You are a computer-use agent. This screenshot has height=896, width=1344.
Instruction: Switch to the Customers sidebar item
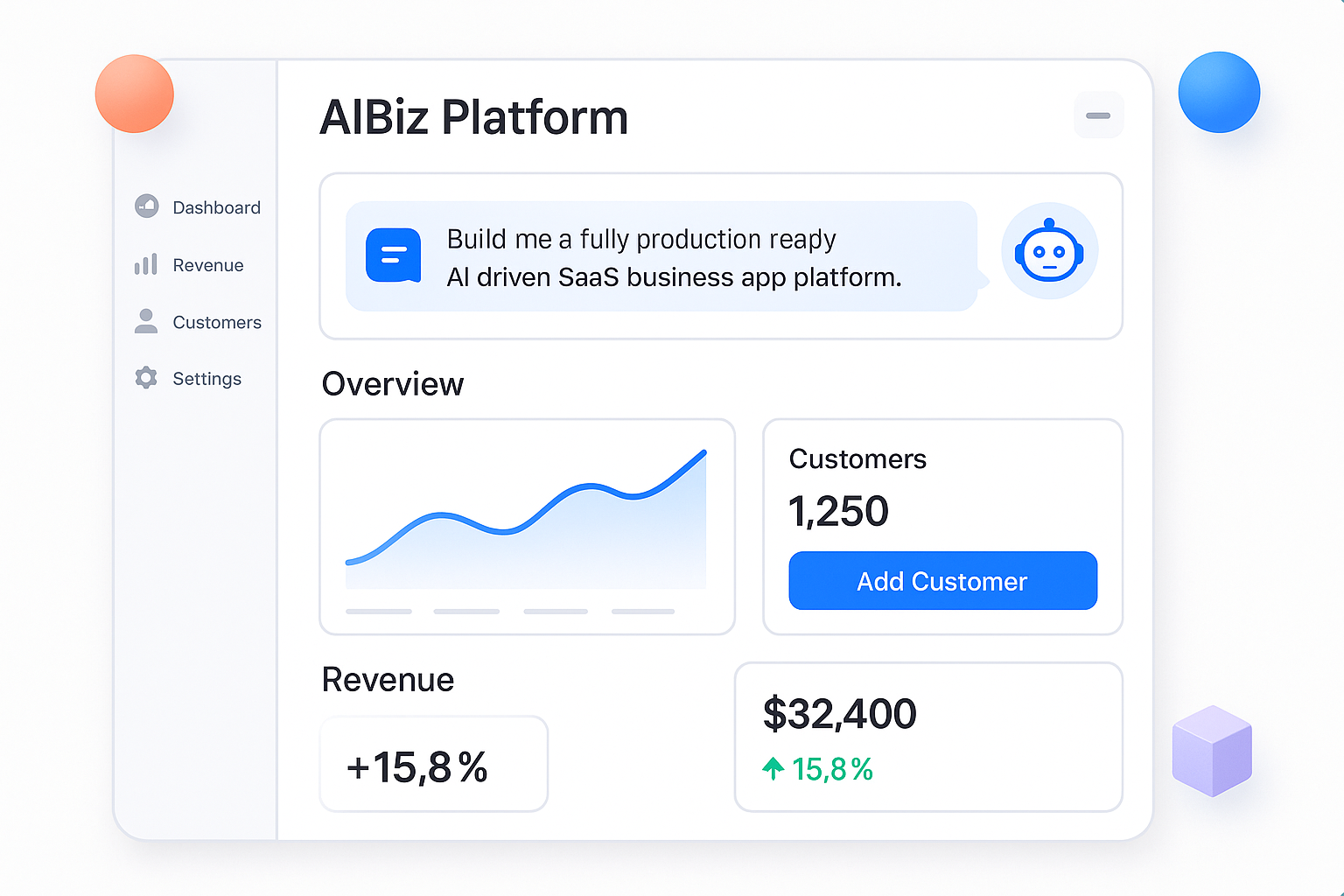(216, 321)
